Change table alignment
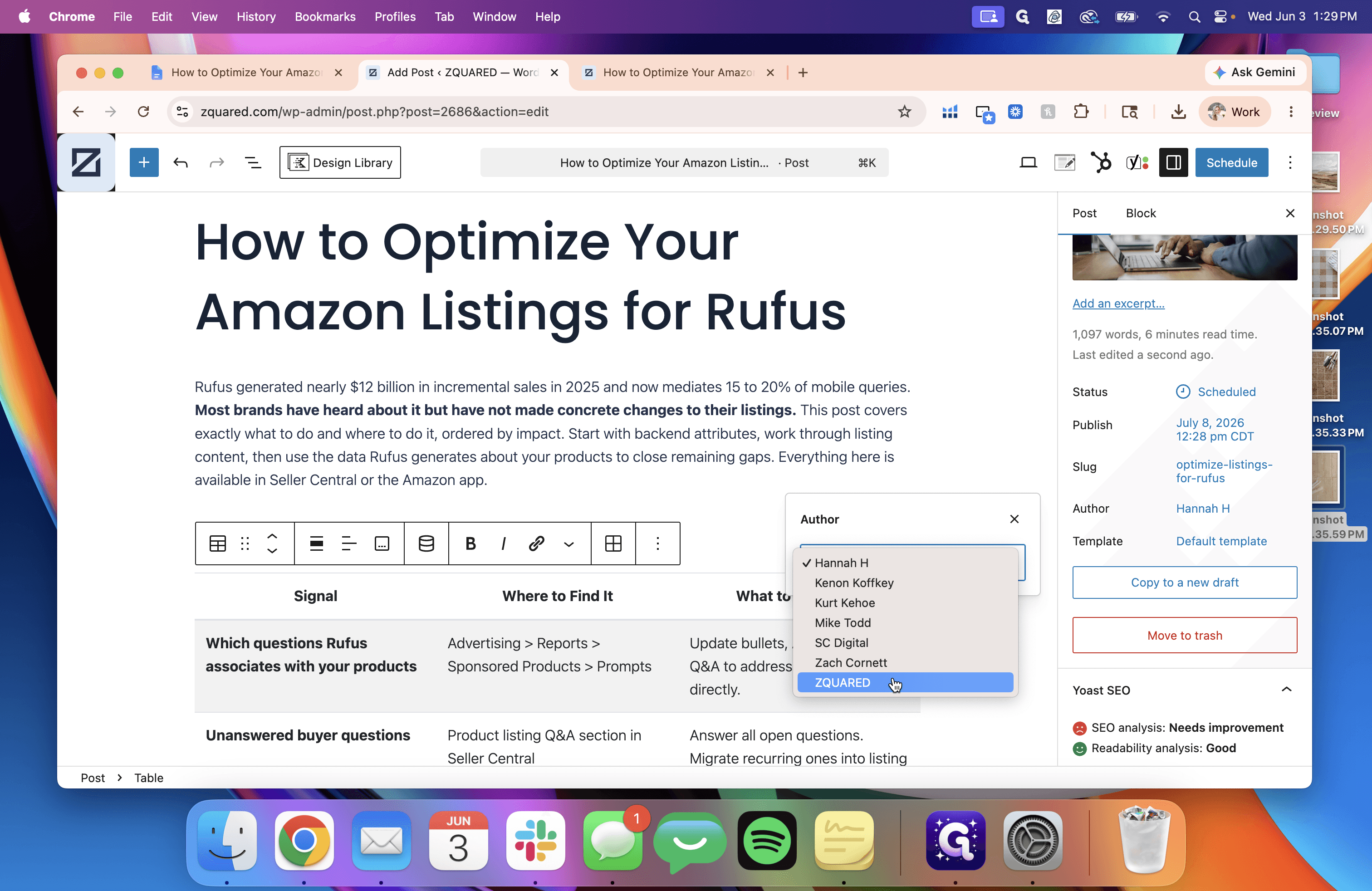1372x891 pixels. coord(317,543)
